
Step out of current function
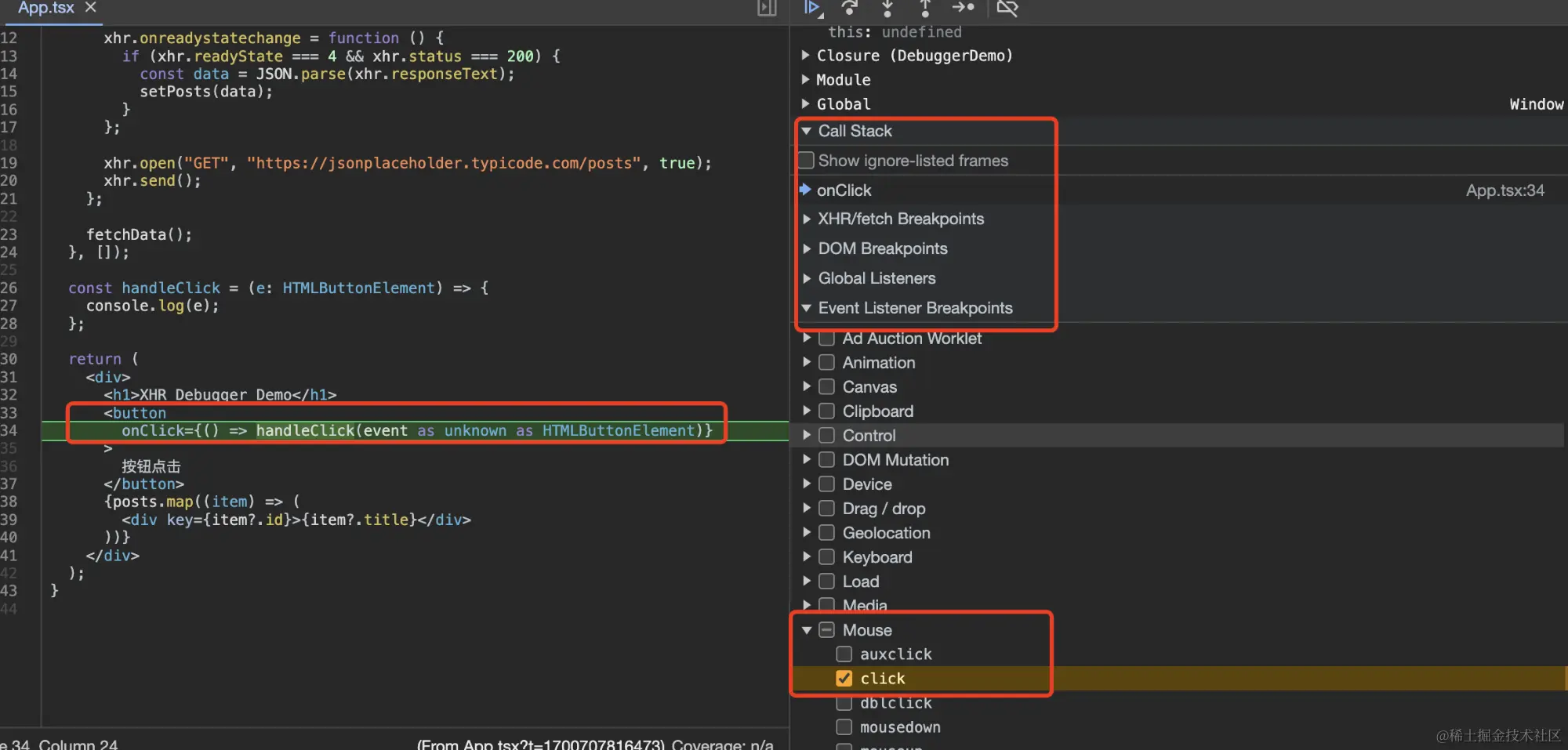925,8
